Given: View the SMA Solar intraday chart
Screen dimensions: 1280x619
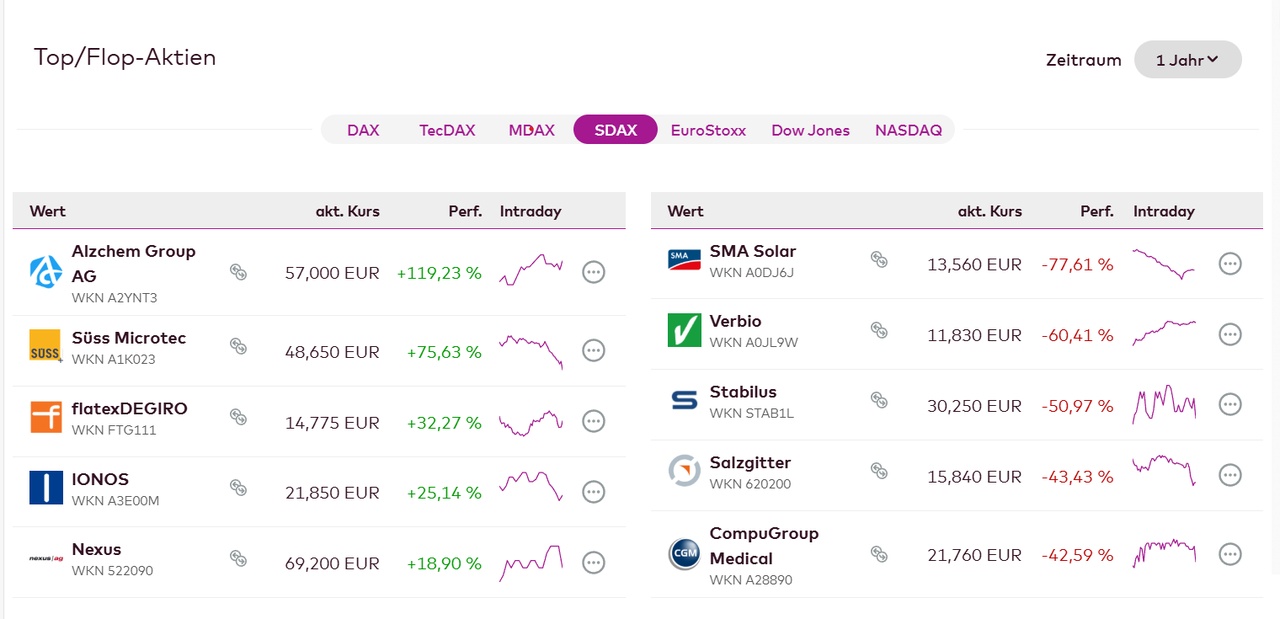Looking at the screenshot, I should tap(1164, 264).
